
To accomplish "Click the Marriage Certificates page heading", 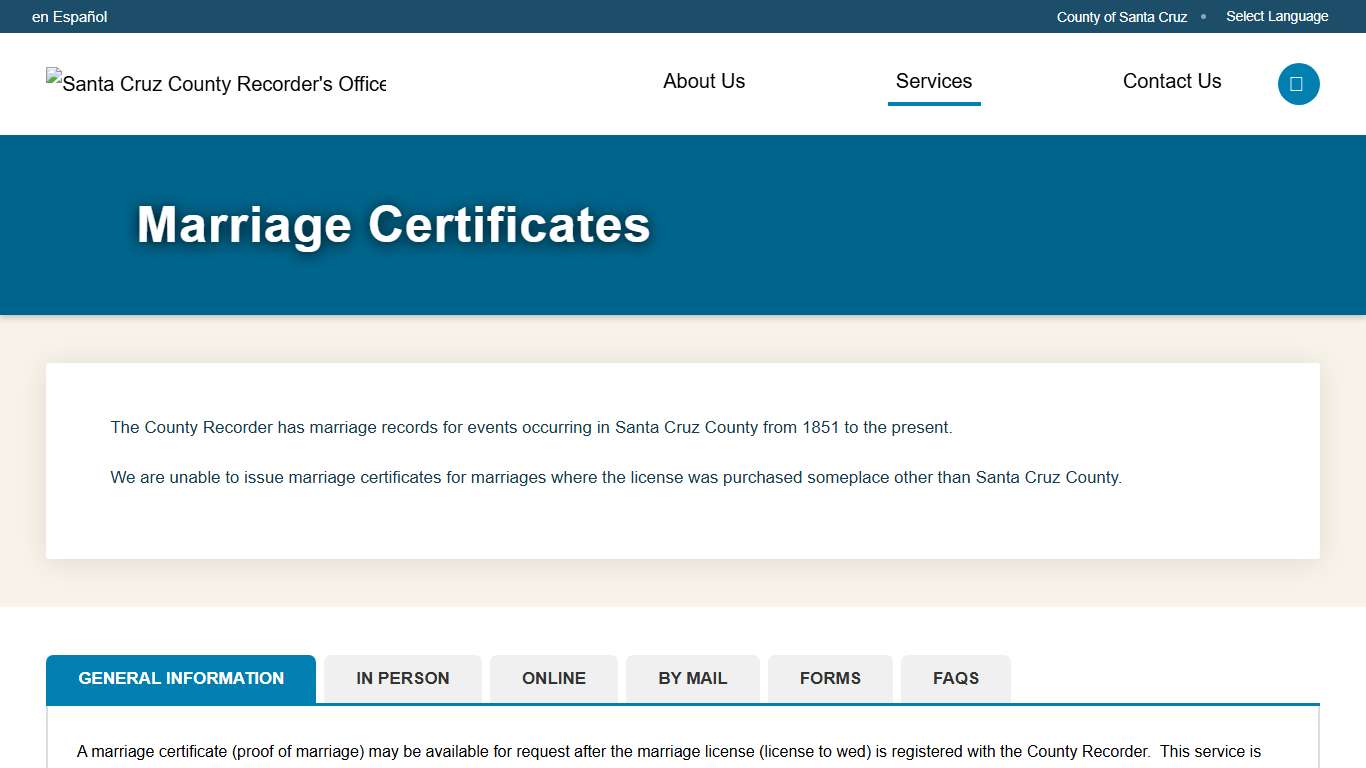I will click(x=393, y=226).
